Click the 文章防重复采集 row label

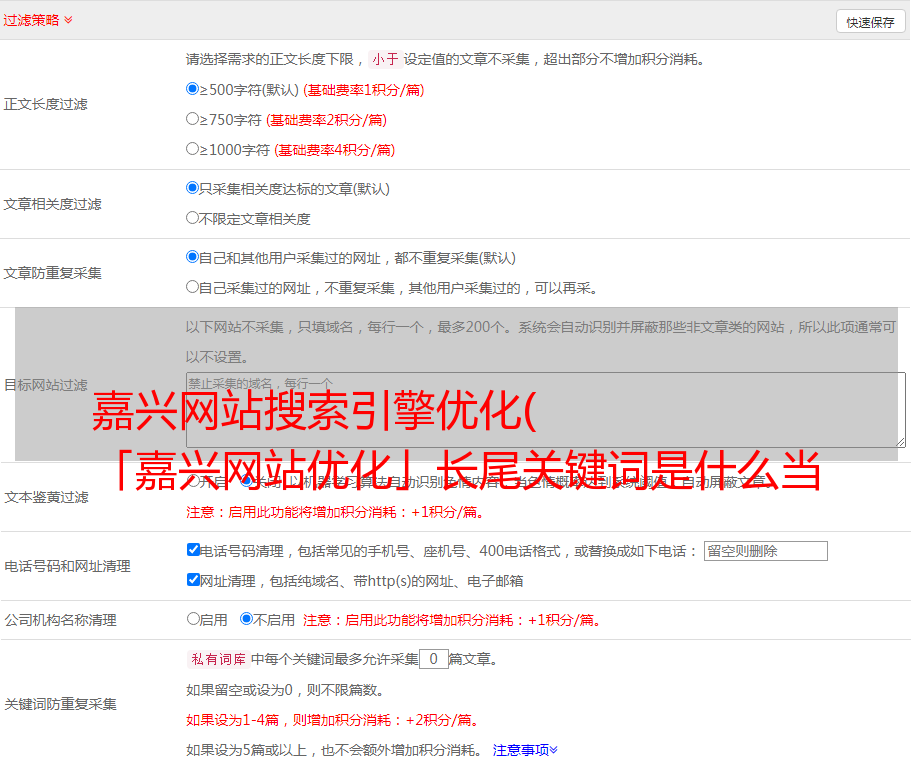53,273
